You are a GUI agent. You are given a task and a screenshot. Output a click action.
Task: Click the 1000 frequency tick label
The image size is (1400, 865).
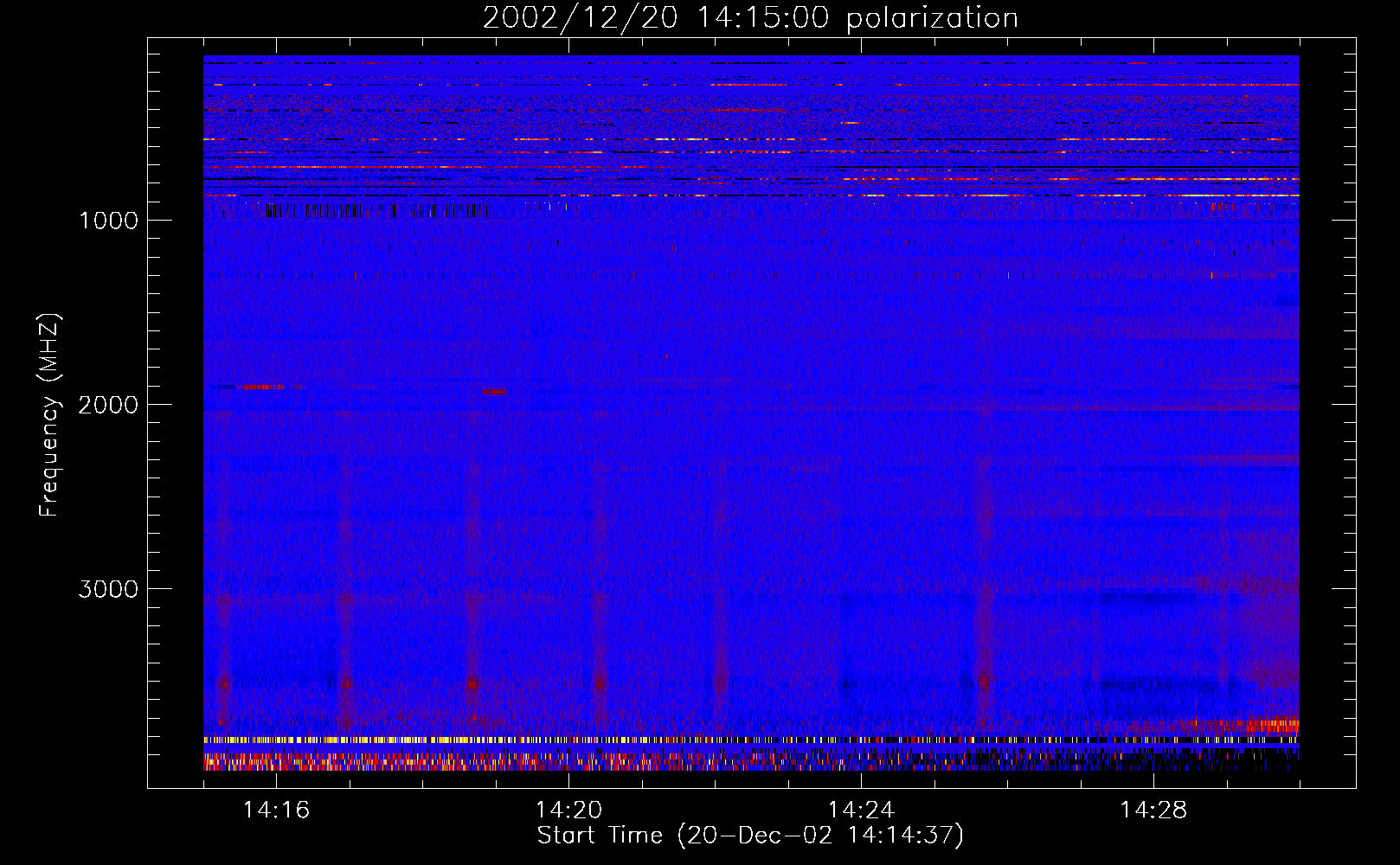(108, 221)
